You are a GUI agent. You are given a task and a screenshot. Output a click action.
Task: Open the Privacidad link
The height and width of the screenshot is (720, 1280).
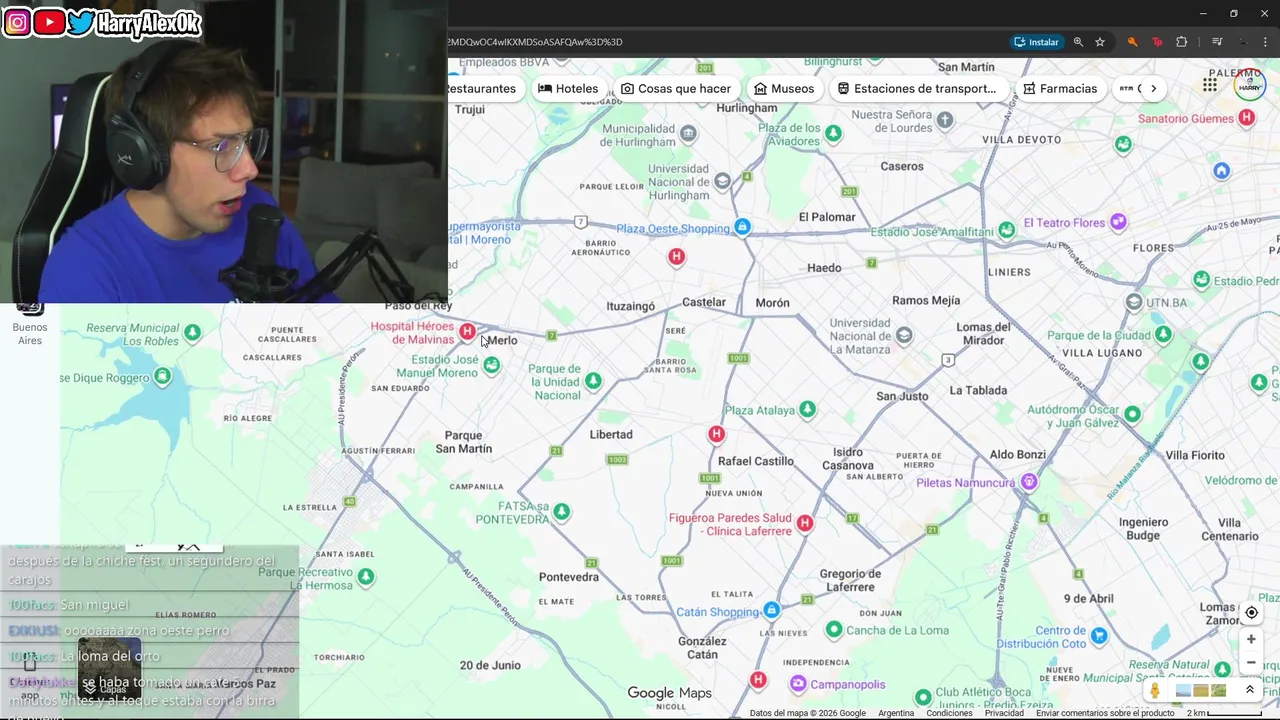(x=1004, y=713)
